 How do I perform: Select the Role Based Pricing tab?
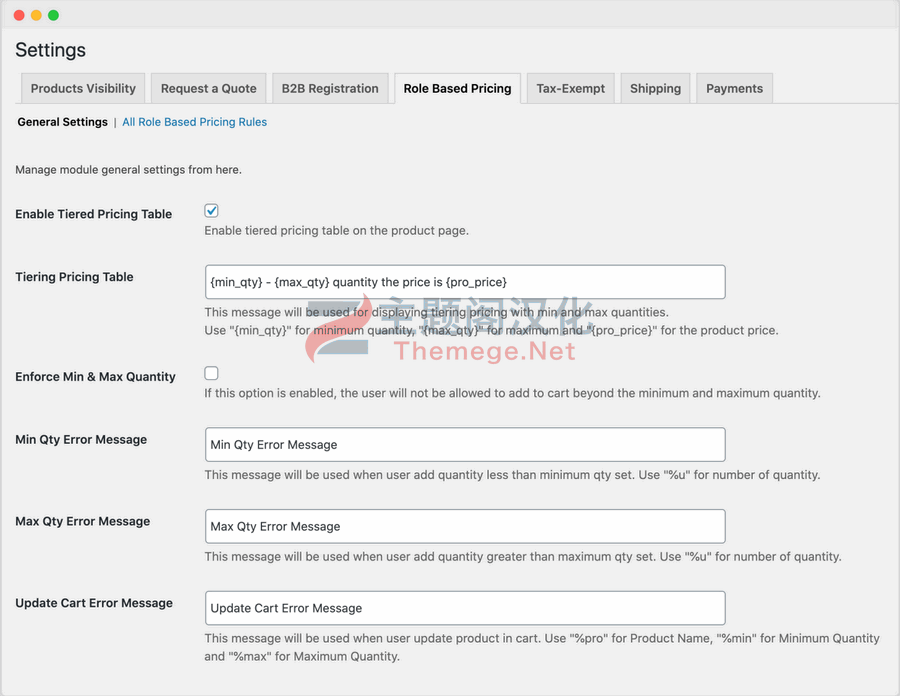[x=457, y=88]
